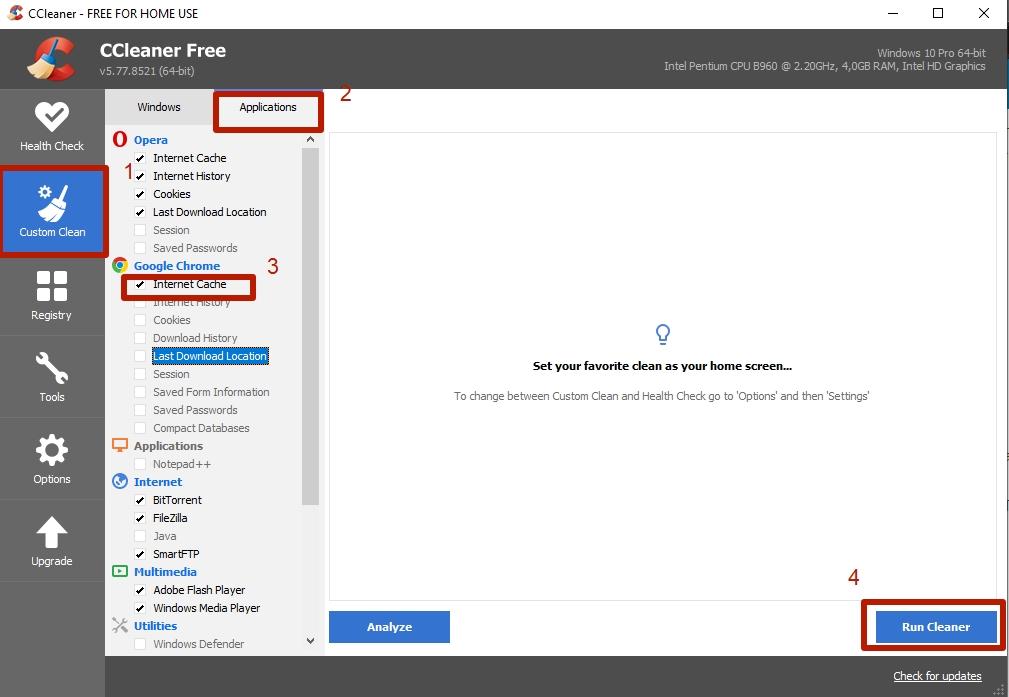Open the Tools wrench section
Viewport: 1009px width, 697px height.
[51, 377]
